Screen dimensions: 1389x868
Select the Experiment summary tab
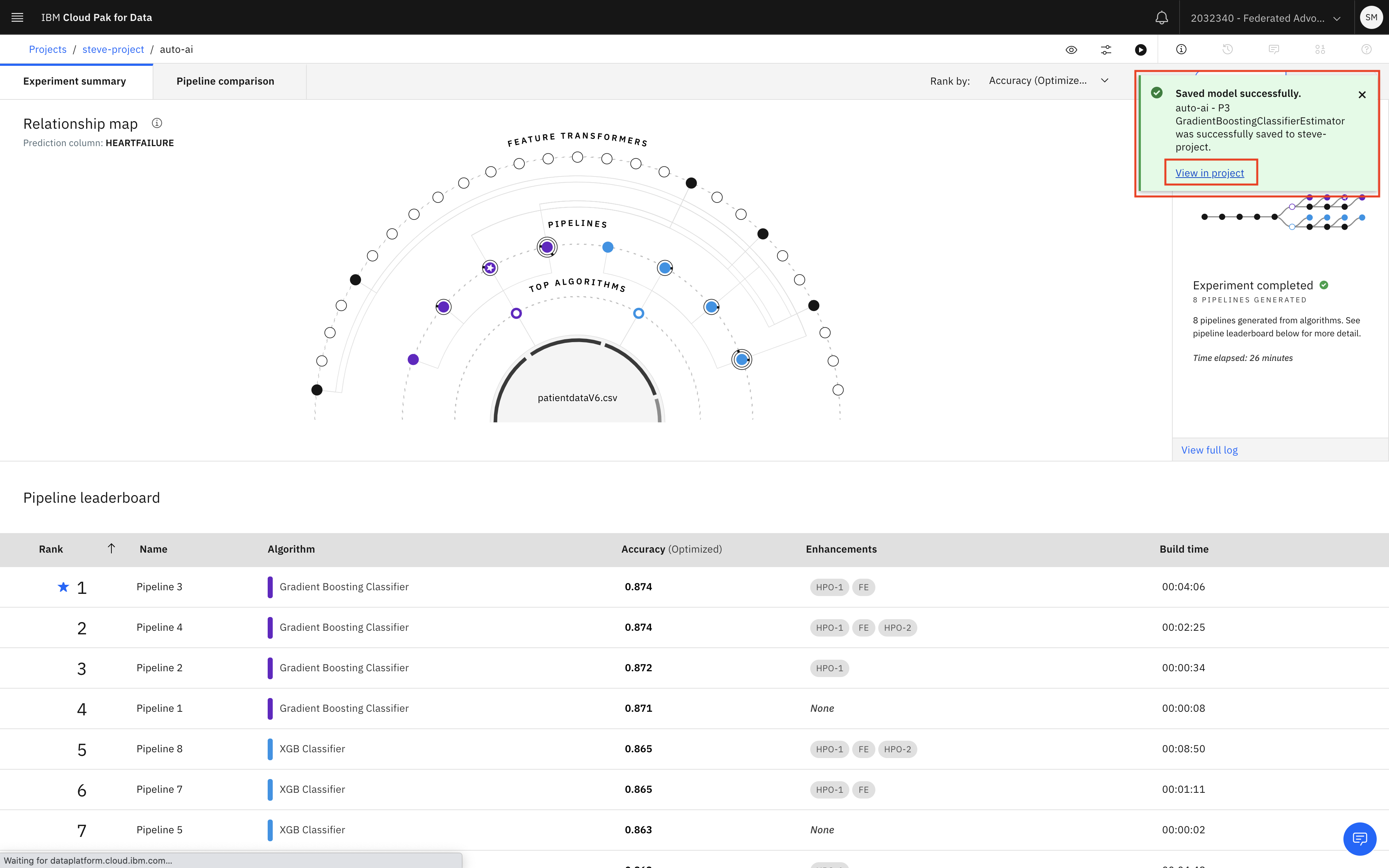tap(75, 81)
